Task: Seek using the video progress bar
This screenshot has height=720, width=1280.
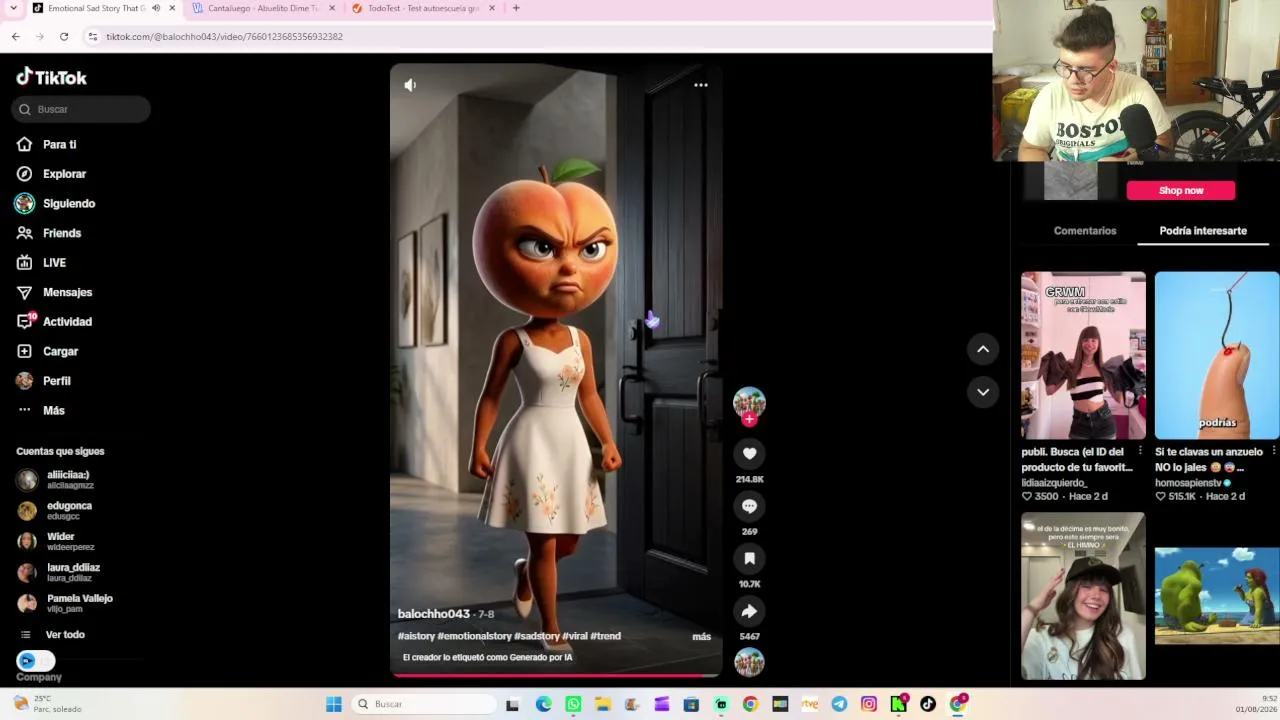Action: (556, 675)
